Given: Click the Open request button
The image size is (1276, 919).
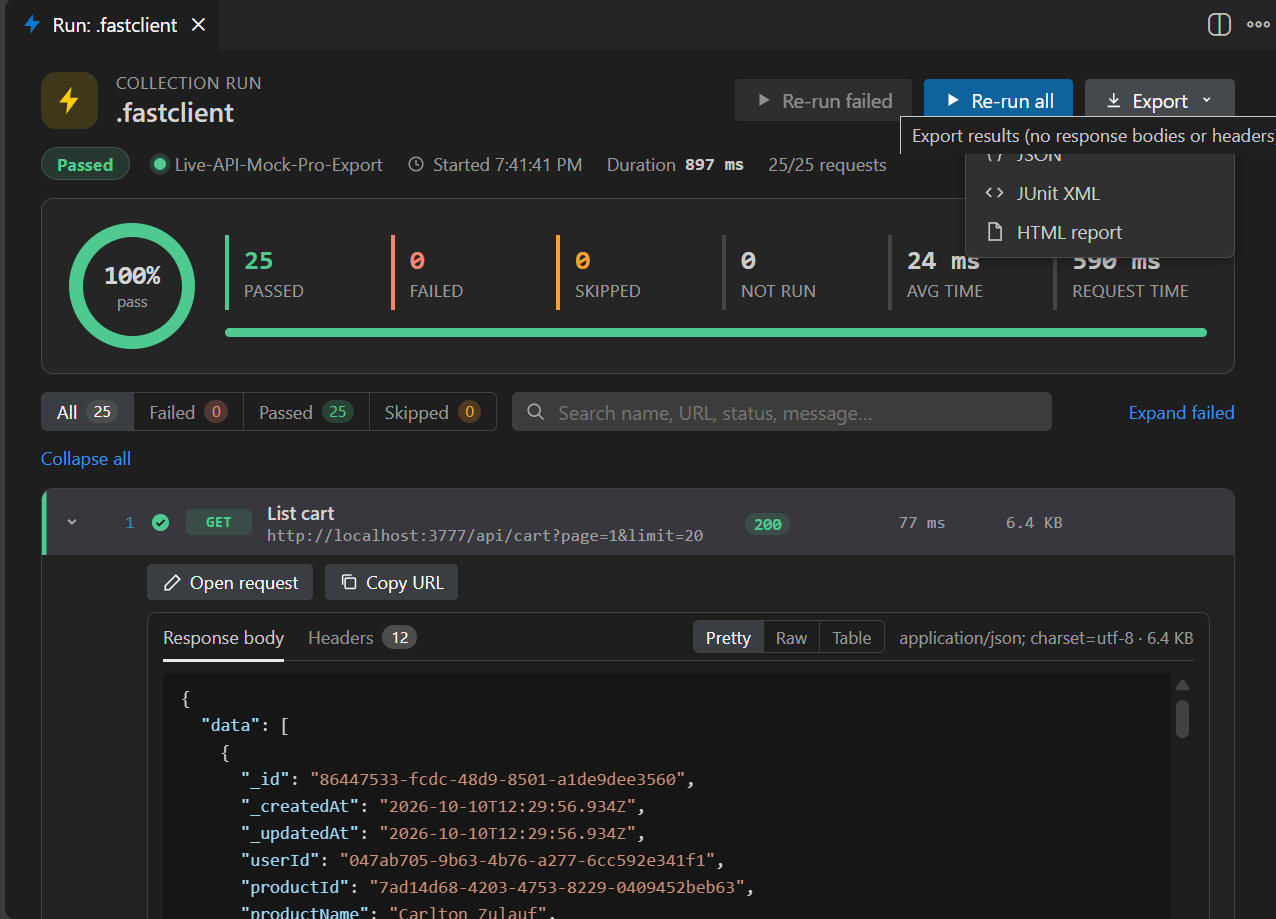Looking at the screenshot, I should coord(230,582).
